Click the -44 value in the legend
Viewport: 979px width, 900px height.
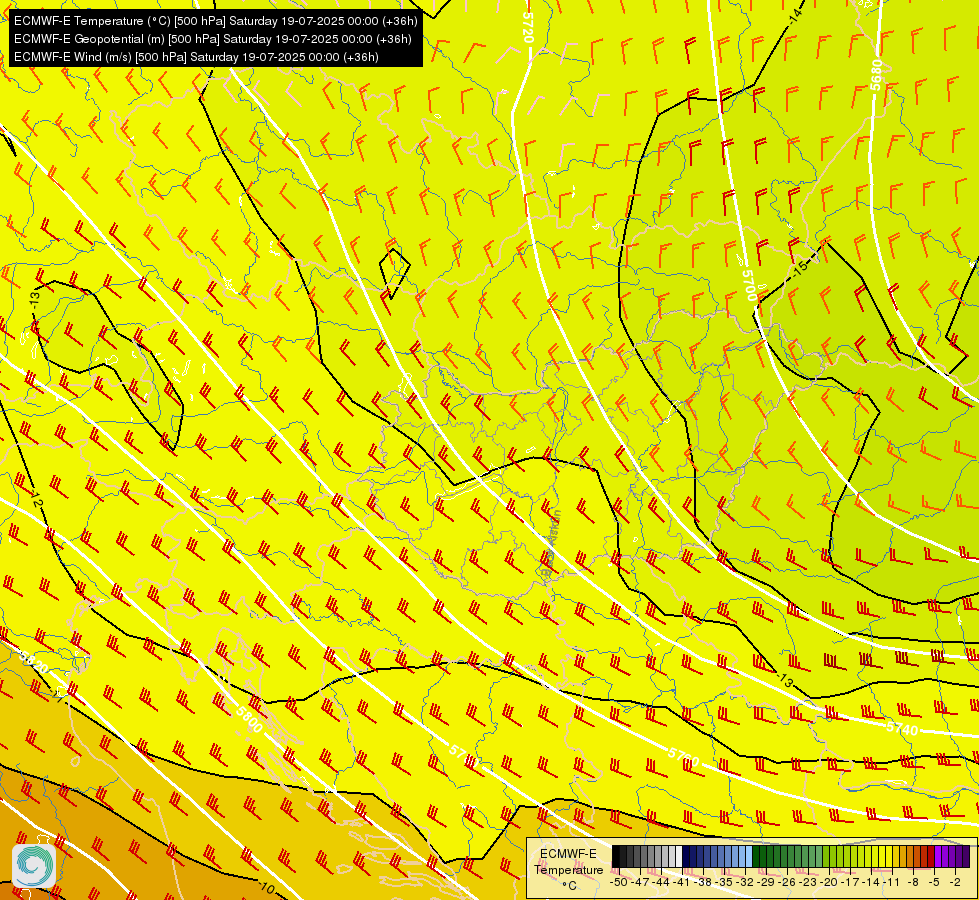(x=661, y=882)
